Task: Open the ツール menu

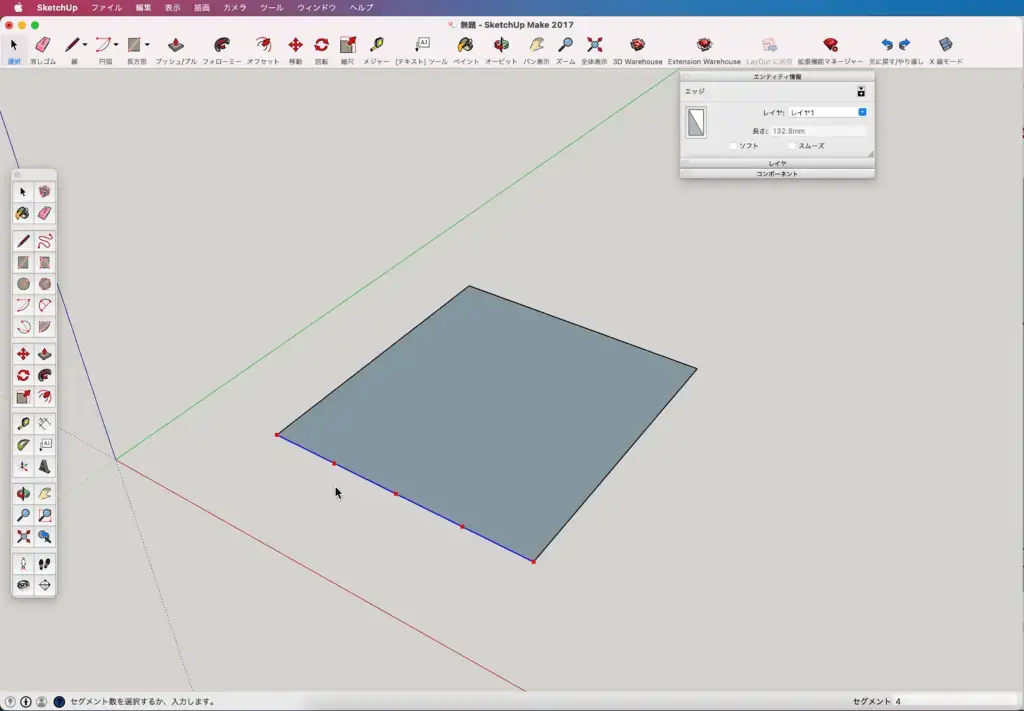Action: point(272,8)
